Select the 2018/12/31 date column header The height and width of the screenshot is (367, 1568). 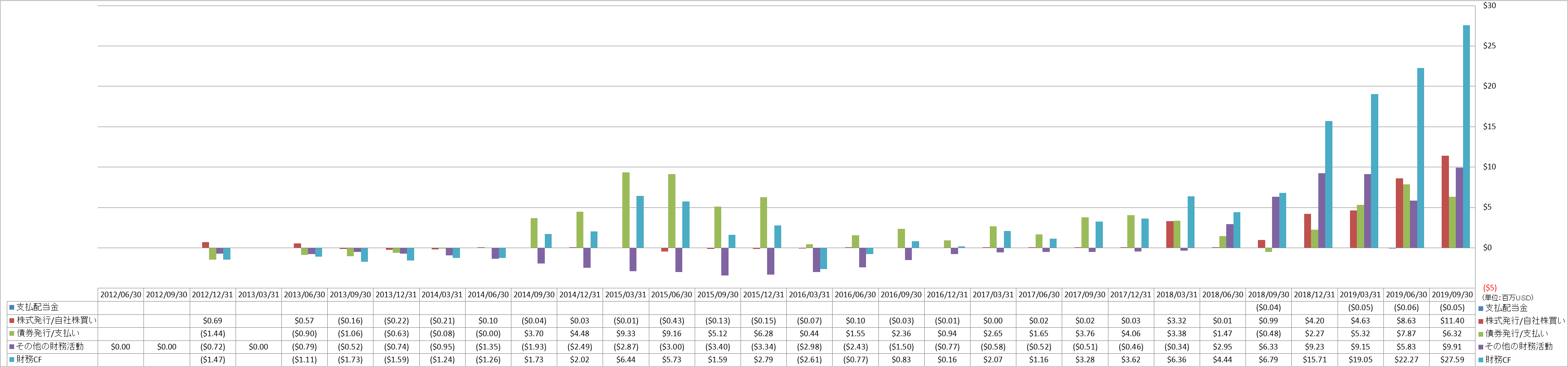pyautogui.click(x=1315, y=295)
